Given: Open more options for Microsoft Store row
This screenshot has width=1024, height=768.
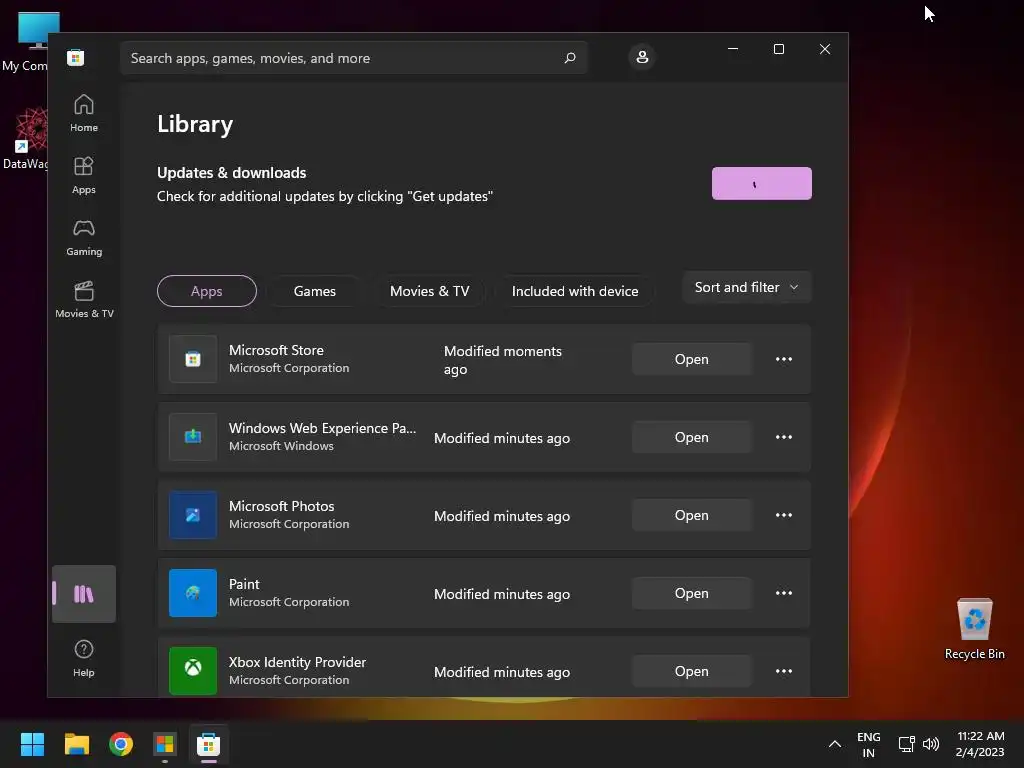Looking at the screenshot, I should click(784, 359).
